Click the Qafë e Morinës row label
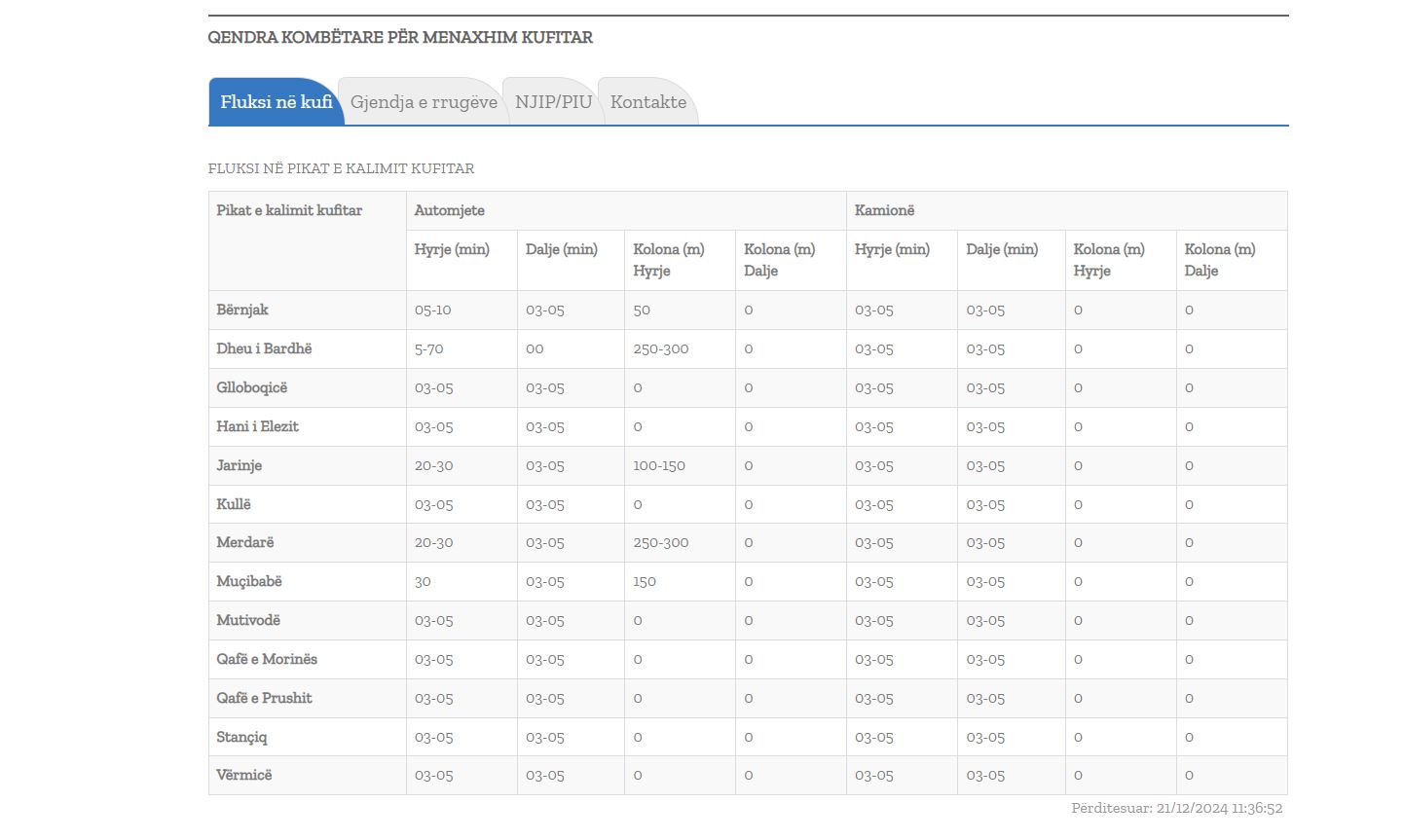 coord(267,659)
